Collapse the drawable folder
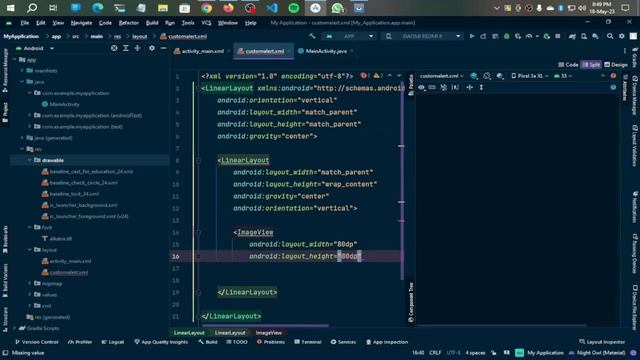Viewport: 640px width, 360px height. [30, 160]
